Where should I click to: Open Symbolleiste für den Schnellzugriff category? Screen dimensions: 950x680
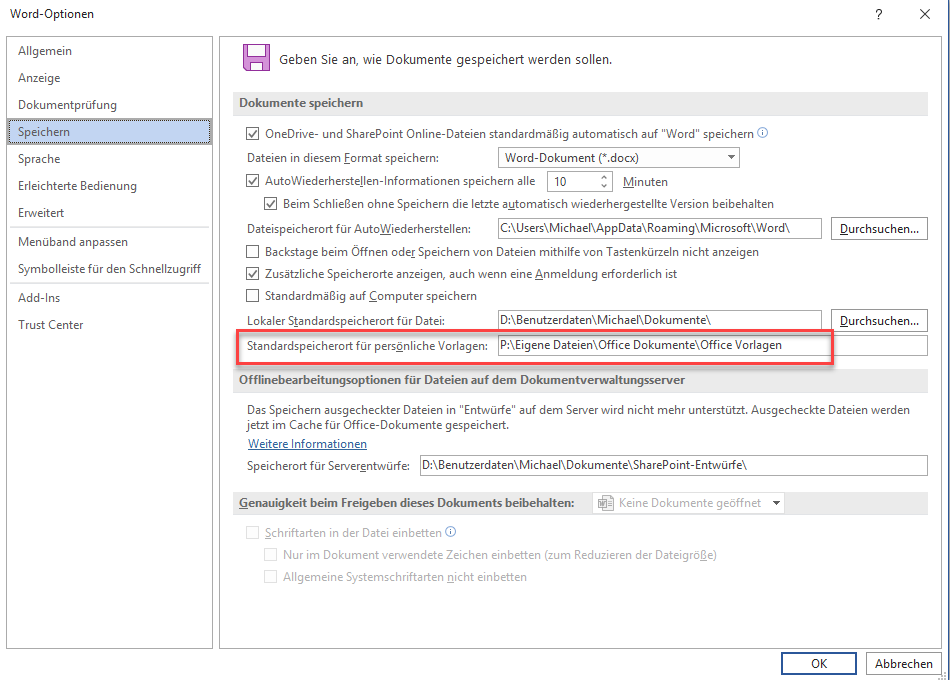pos(110,268)
